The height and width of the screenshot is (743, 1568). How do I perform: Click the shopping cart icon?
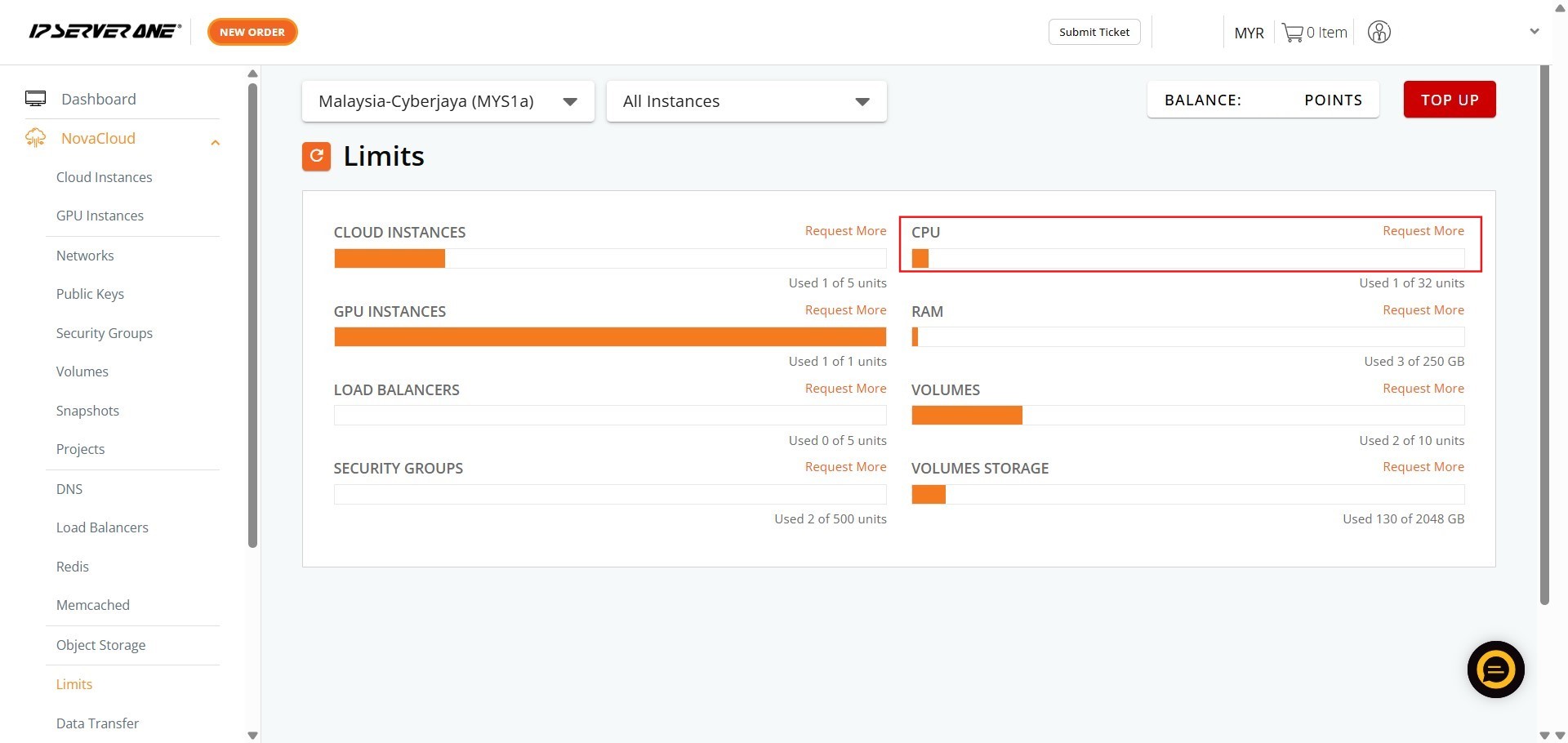point(1292,33)
